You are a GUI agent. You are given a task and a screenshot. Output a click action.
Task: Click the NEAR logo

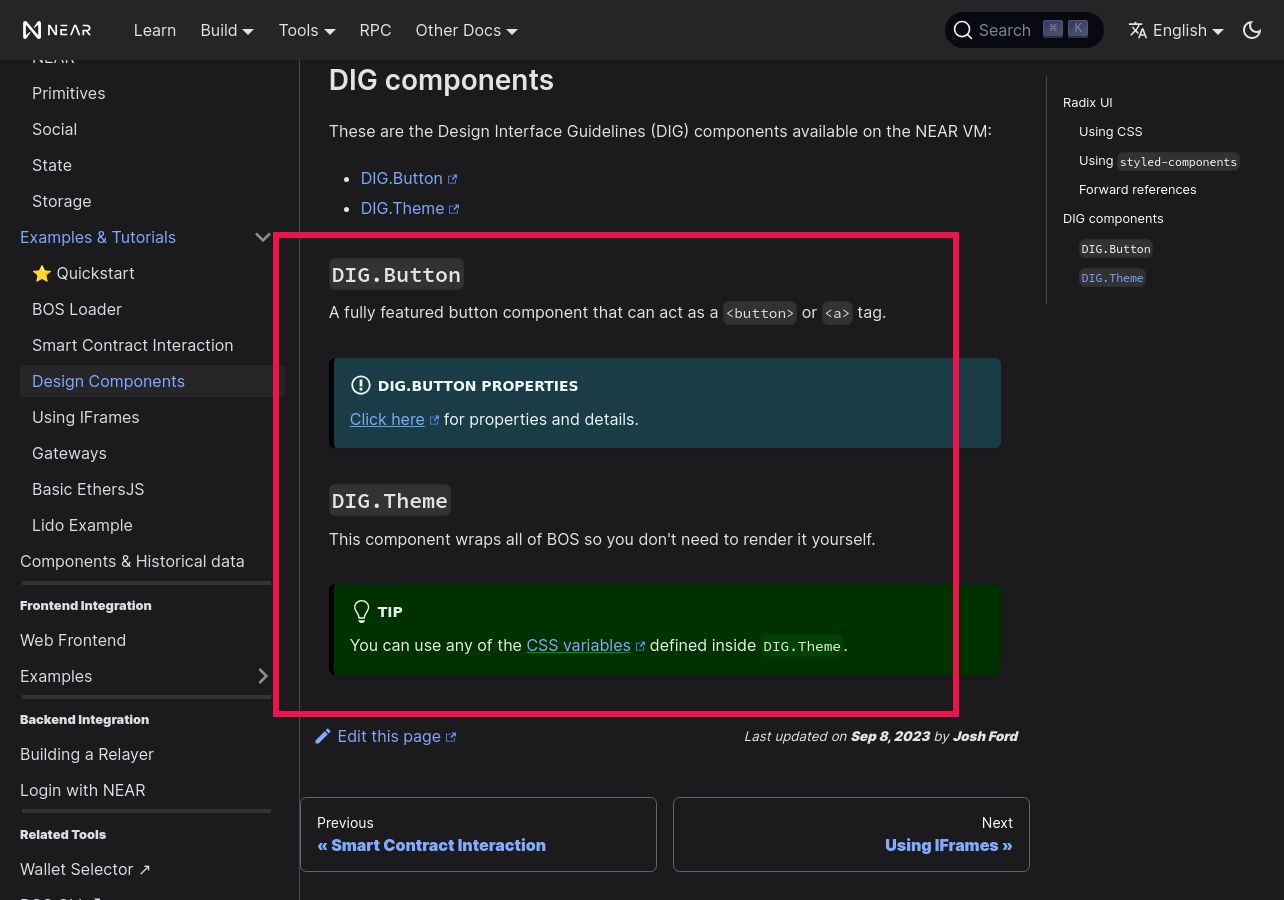[x=57, y=30]
